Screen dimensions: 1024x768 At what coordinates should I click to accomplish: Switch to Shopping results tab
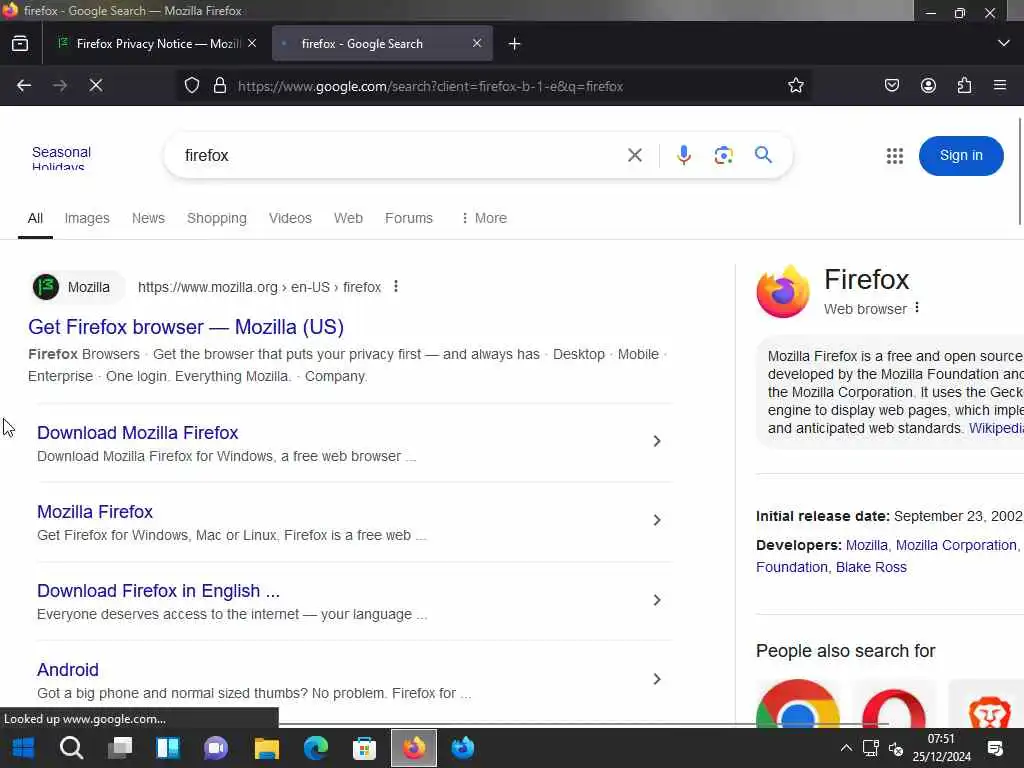(x=217, y=218)
